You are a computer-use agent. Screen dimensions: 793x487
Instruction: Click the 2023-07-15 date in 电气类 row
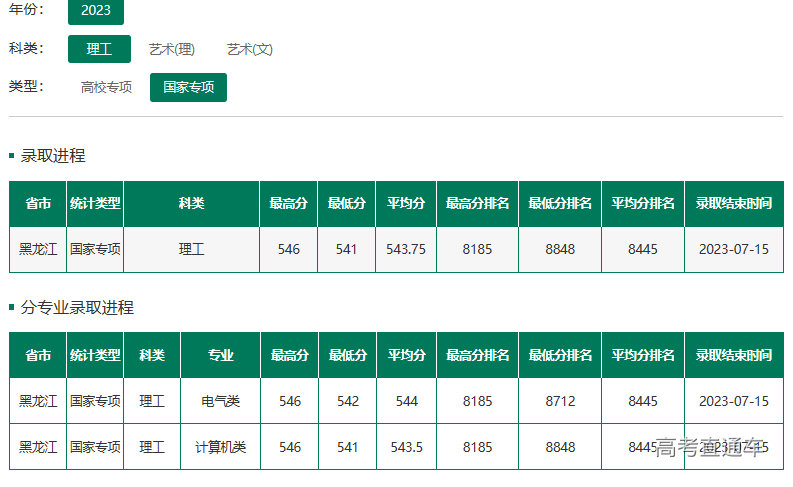coord(734,401)
